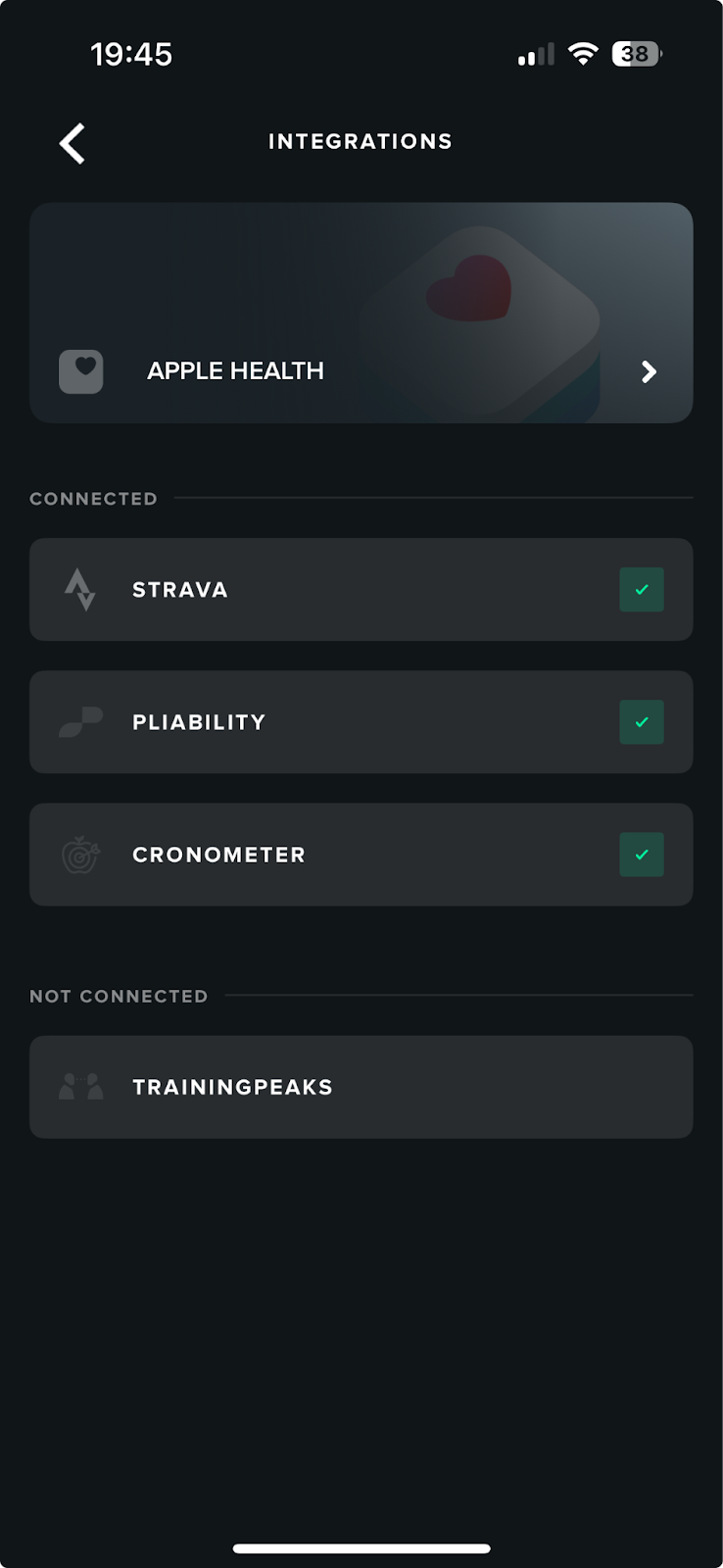Tap the Cronometer apple-target icon

tap(80, 855)
